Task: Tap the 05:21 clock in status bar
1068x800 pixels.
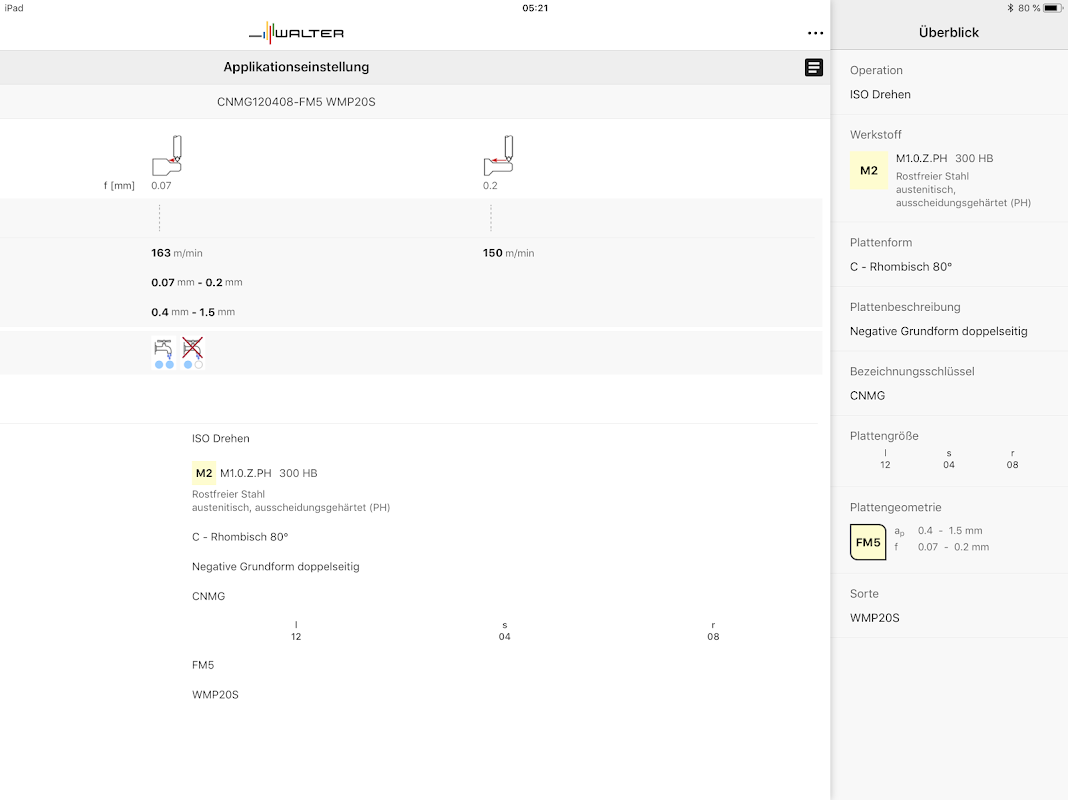Action: pyautogui.click(x=535, y=8)
